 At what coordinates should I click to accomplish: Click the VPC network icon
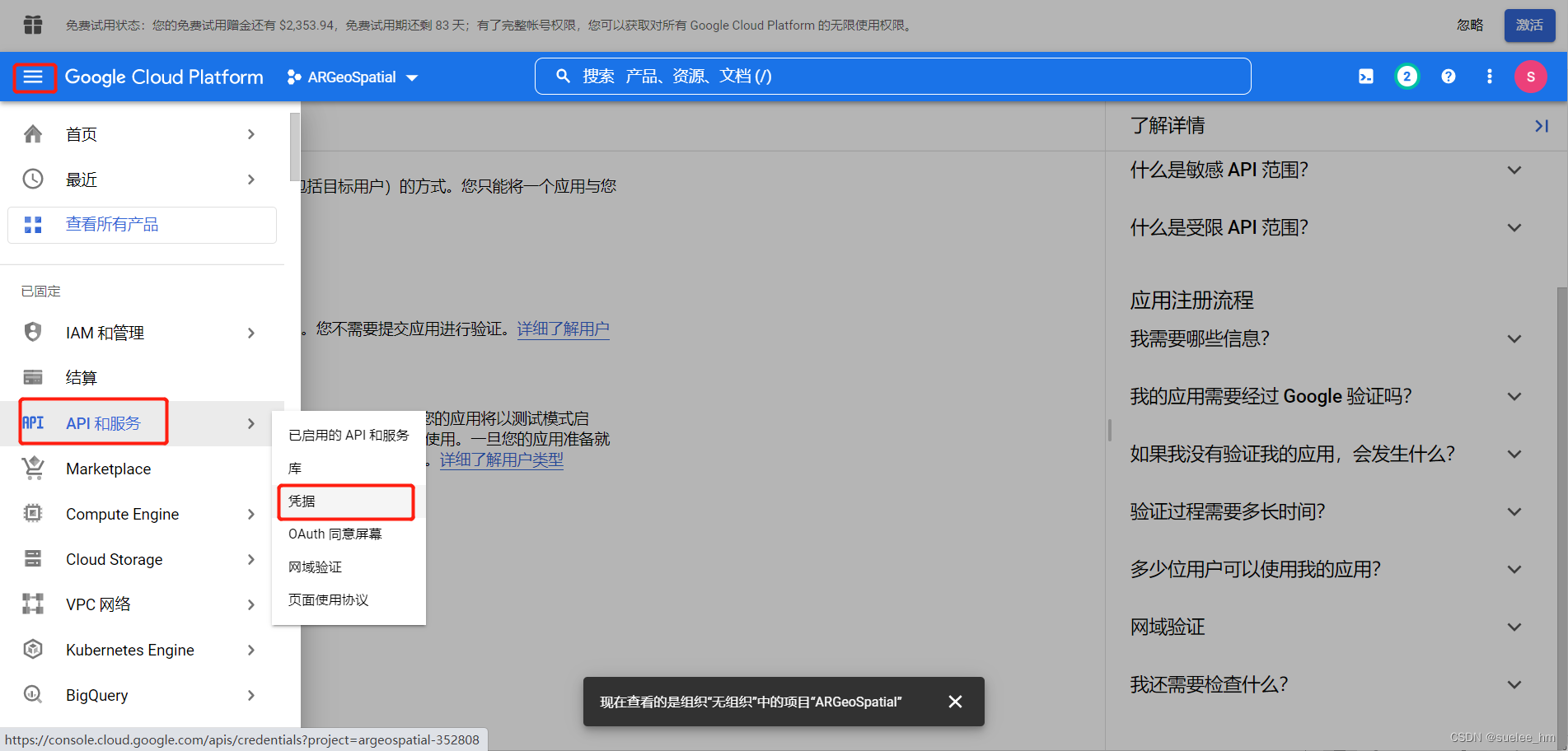point(33,604)
